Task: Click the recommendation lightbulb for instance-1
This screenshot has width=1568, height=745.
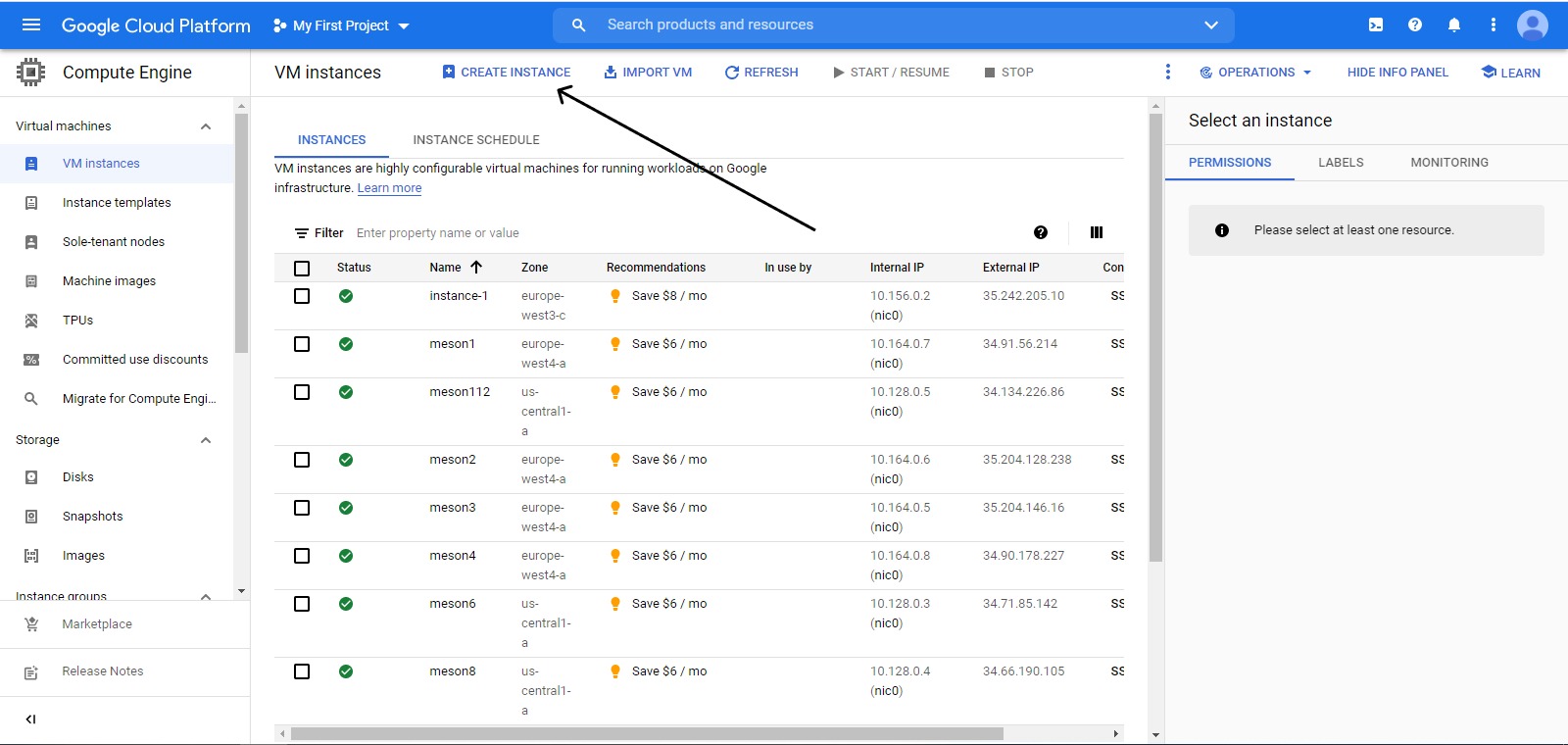Action: [615, 296]
